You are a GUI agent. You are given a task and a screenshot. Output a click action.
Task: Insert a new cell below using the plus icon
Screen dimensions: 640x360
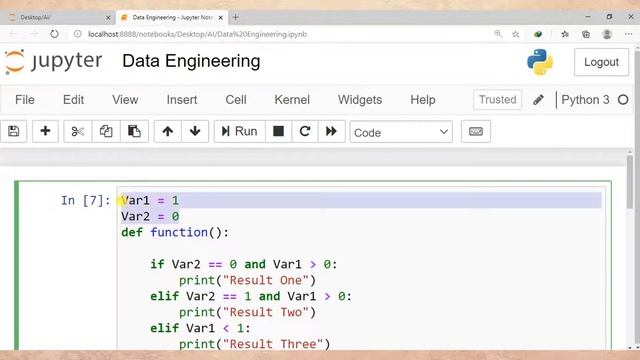point(45,131)
